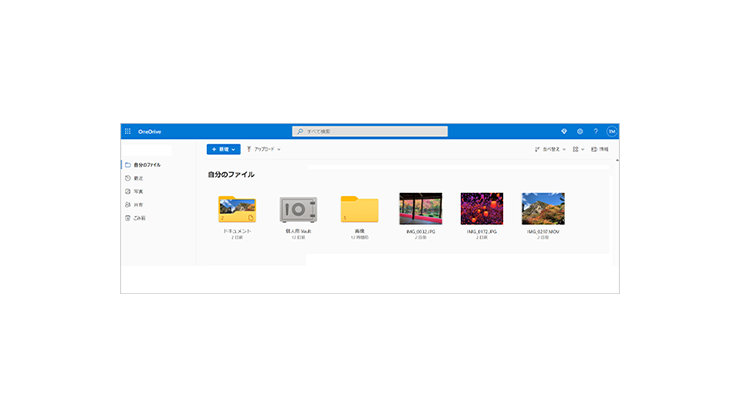Open the IMG_0172.JPG lantern thumbnail
The height and width of the screenshot is (417, 740).
[x=482, y=208]
